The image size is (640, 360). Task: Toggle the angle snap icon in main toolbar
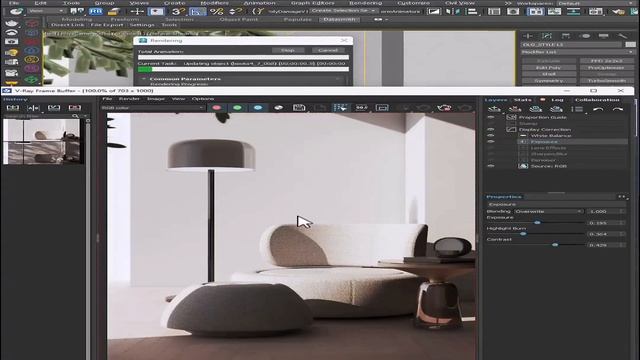[198, 11]
